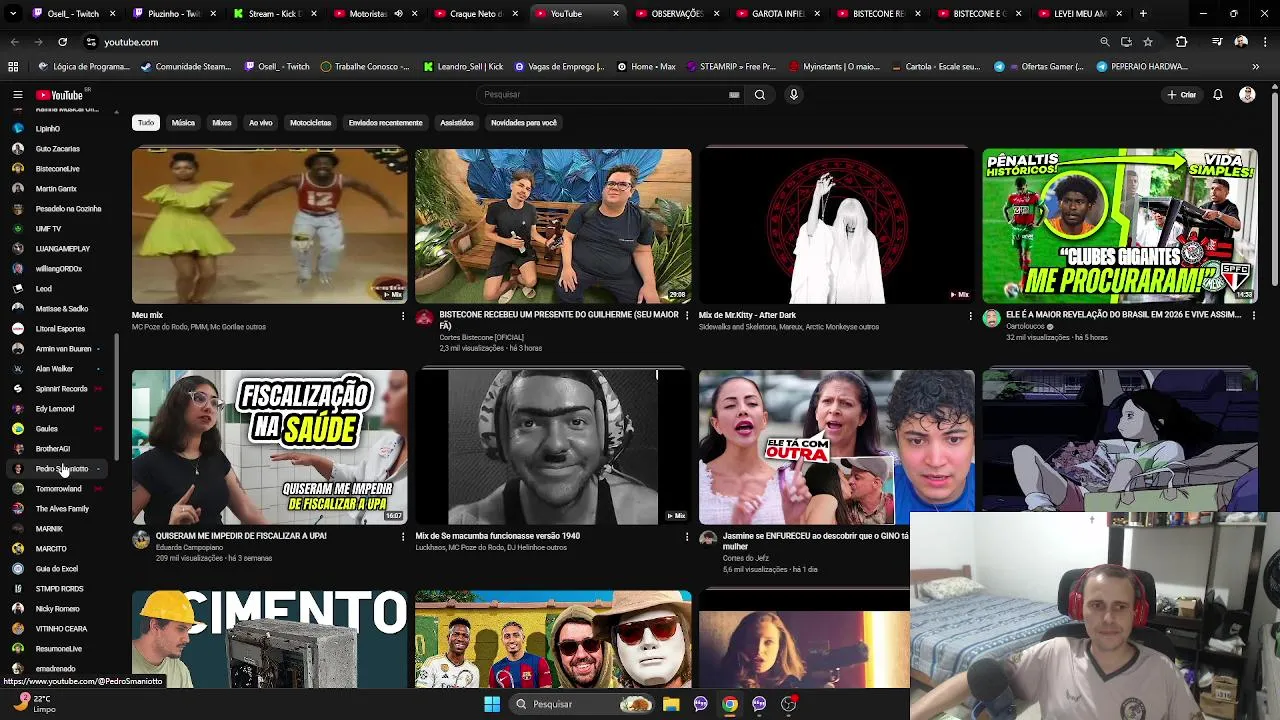Open Windows Start menu

click(491, 704)
